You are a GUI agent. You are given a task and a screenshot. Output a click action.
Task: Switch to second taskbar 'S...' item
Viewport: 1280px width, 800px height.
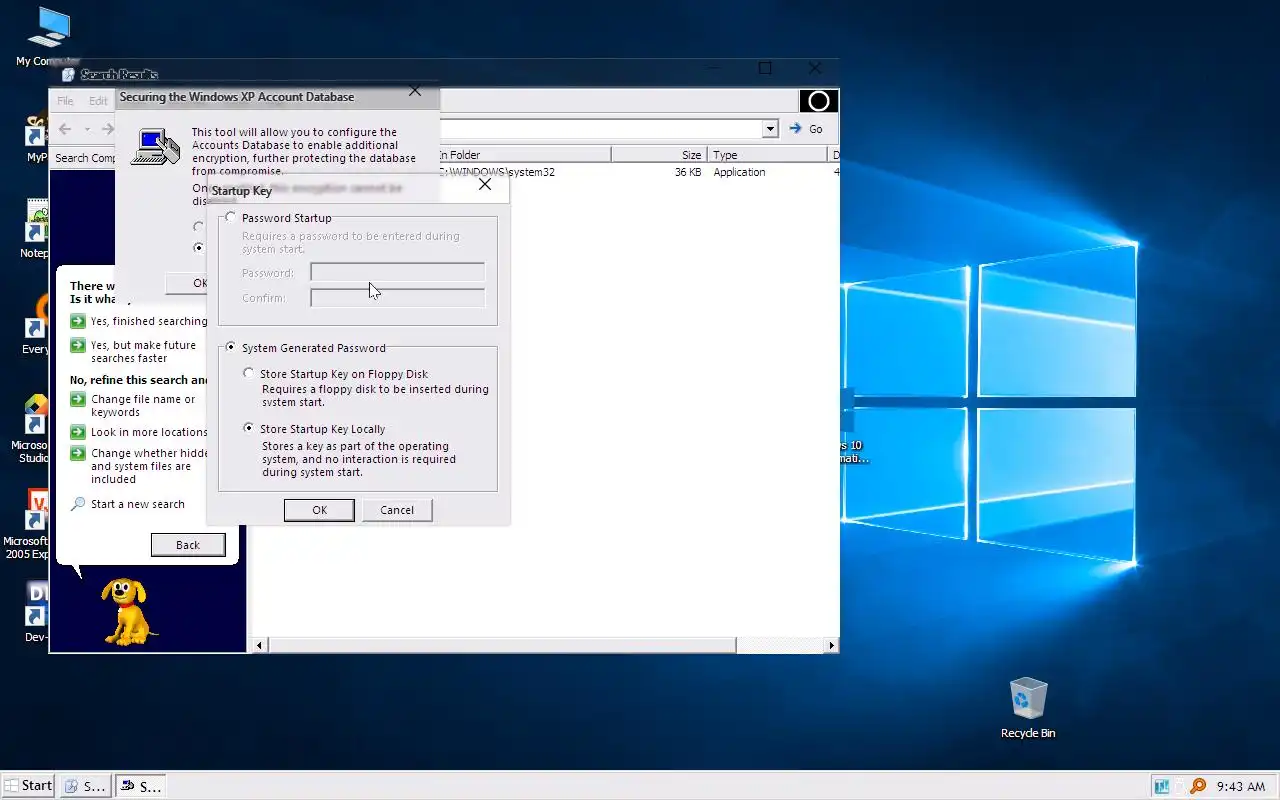click(140, 786)
